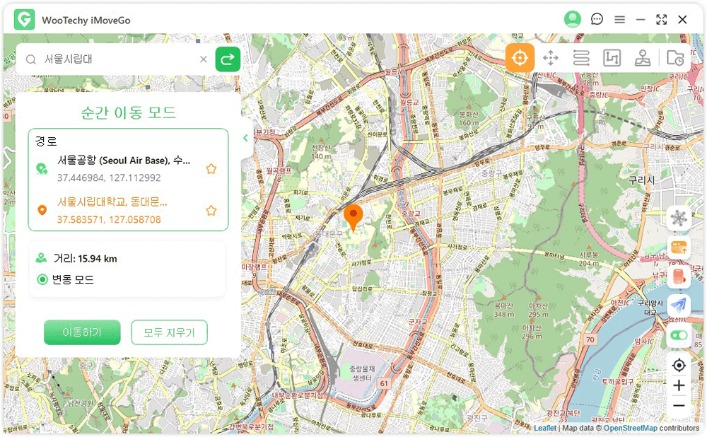The height and width of the screenshot is (437, 707).
Task: Click the 경로 label in route panel
Action: [46, 141]
